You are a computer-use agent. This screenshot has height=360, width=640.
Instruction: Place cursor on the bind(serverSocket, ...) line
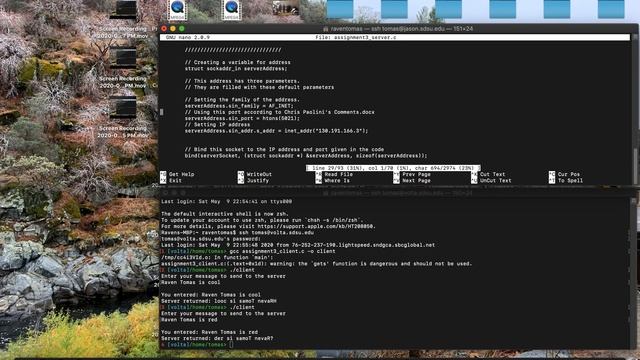click(306, 156)
